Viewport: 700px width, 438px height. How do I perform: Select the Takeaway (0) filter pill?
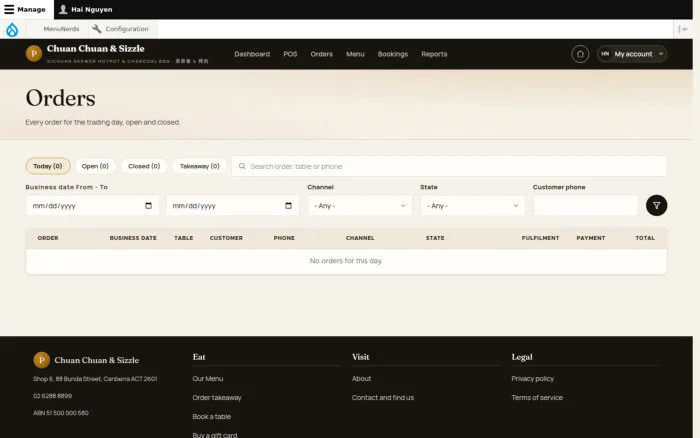[x=200, y=166]
